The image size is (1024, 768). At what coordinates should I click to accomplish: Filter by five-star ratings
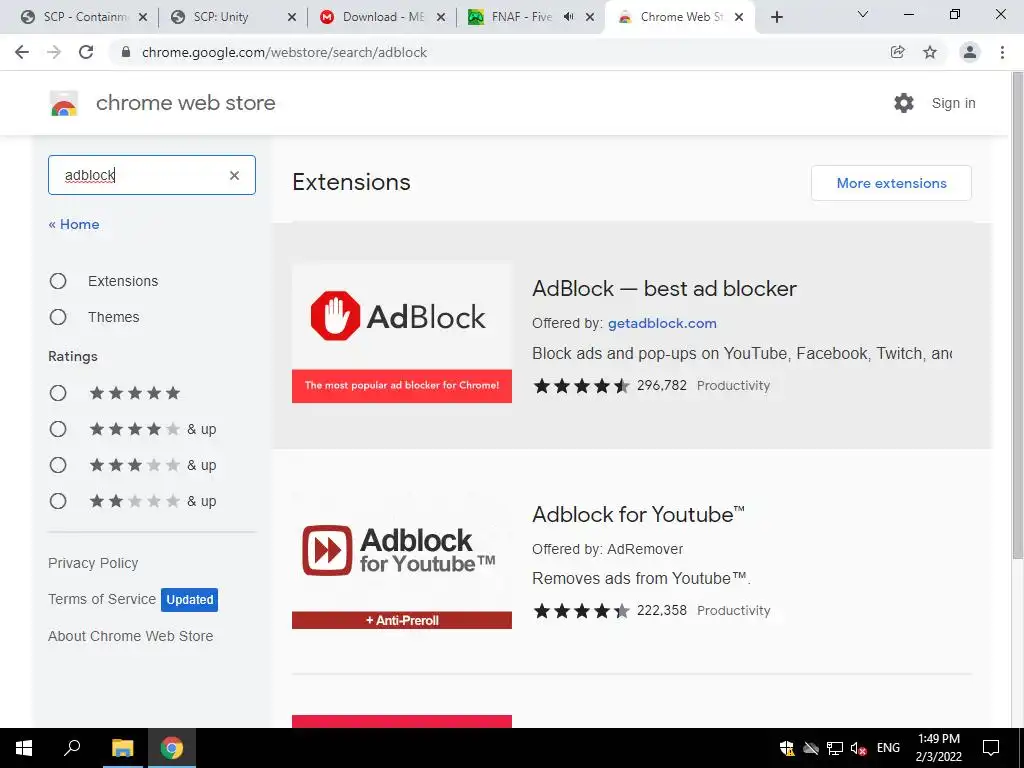pyautogui.click(x=58, y=392)
